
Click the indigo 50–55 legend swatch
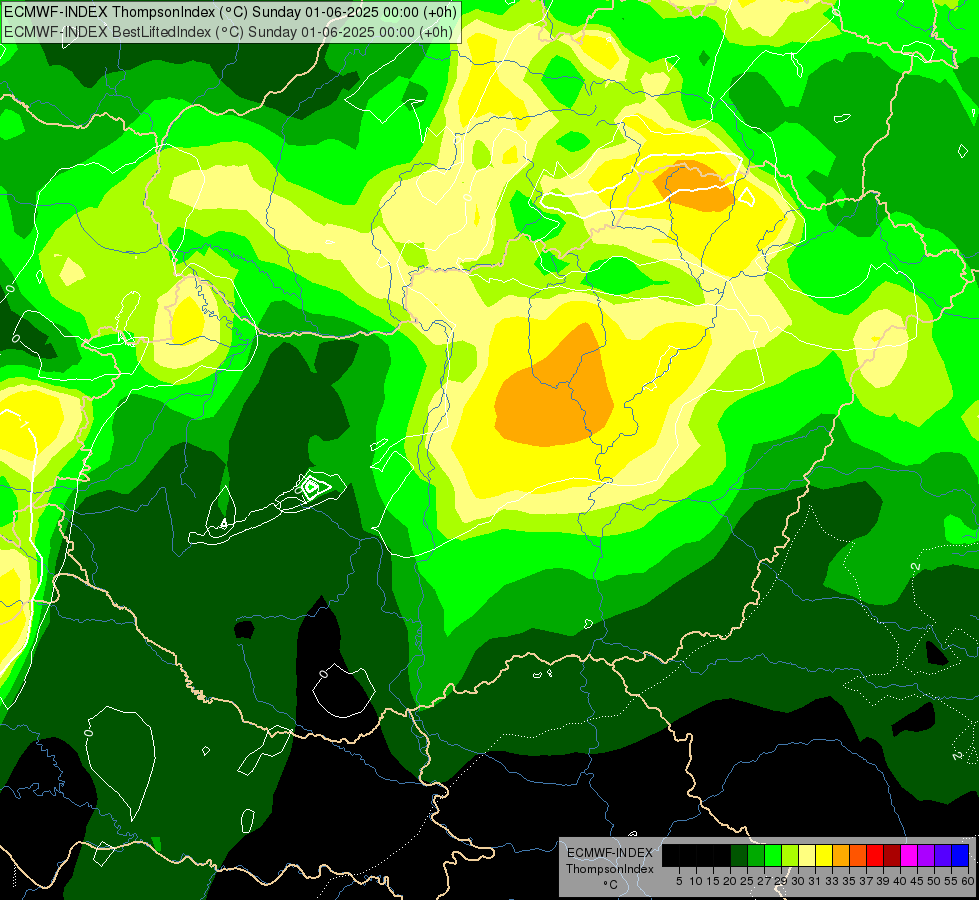[x=943, y=855]
